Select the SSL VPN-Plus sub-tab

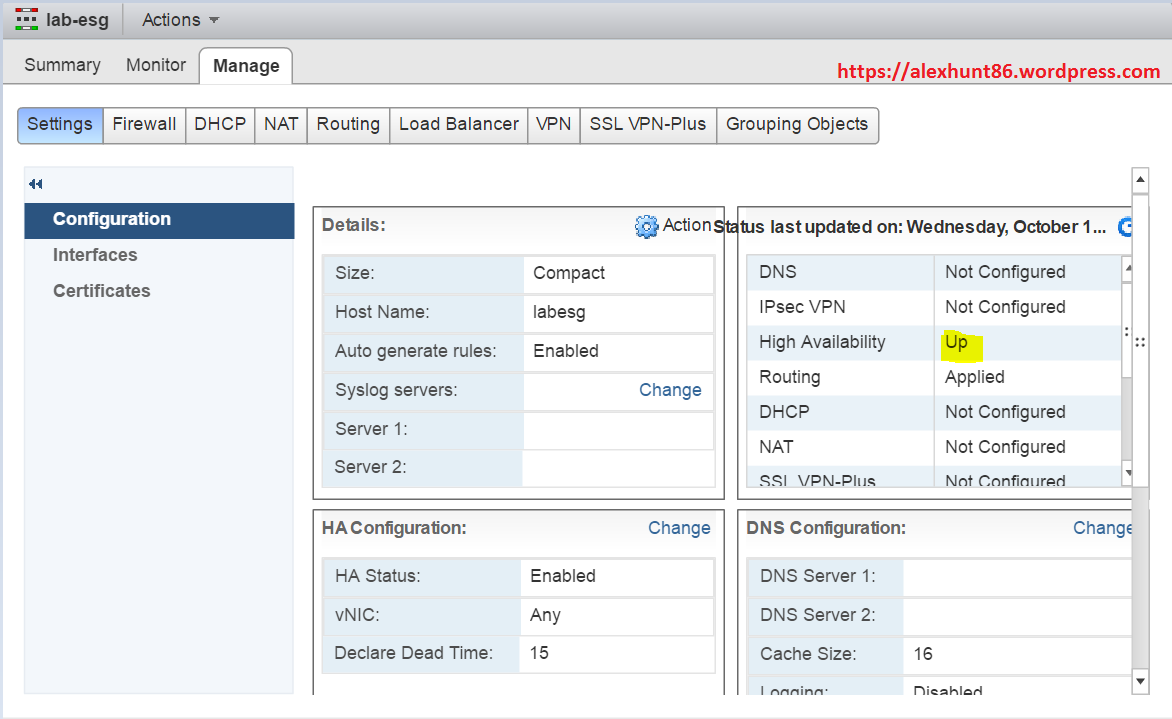647,124
